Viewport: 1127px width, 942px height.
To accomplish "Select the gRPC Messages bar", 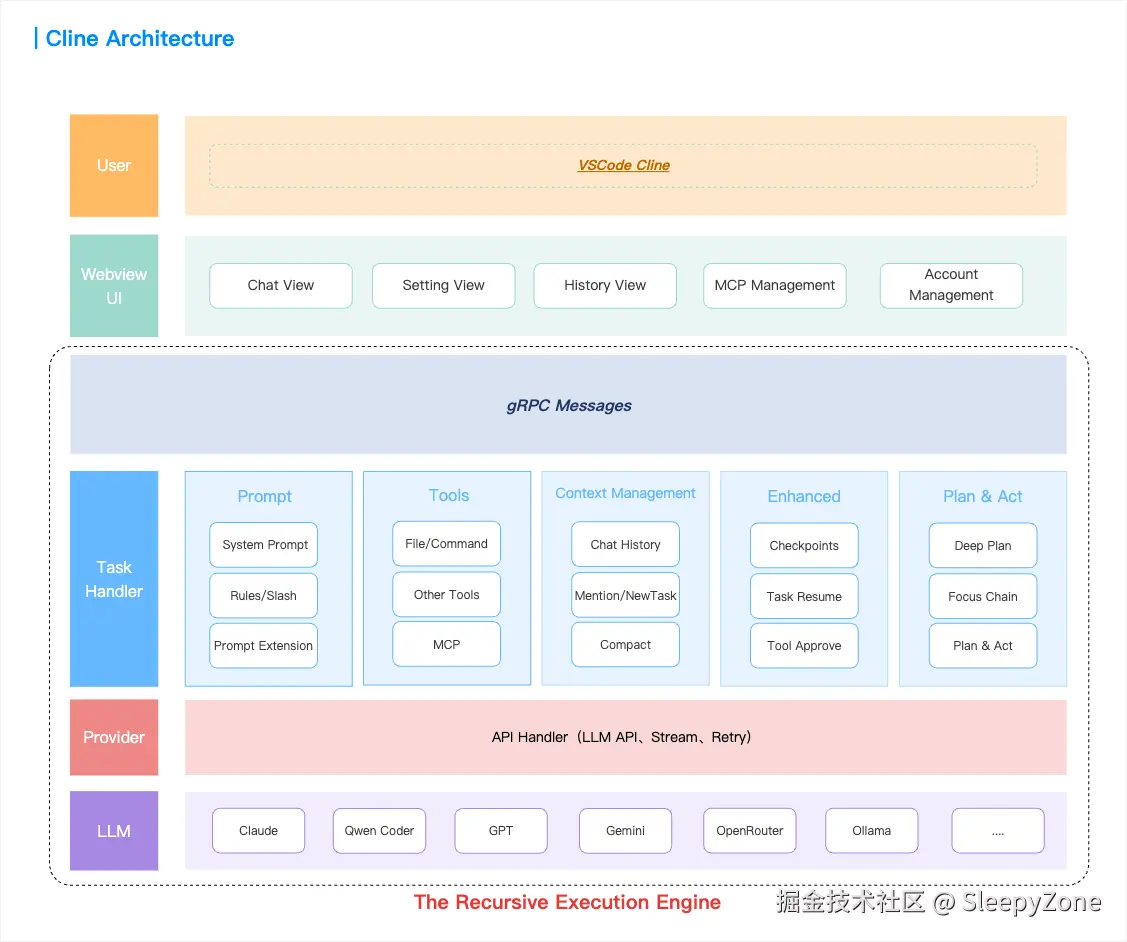I will pyautogui.click(x=568, y=405).
